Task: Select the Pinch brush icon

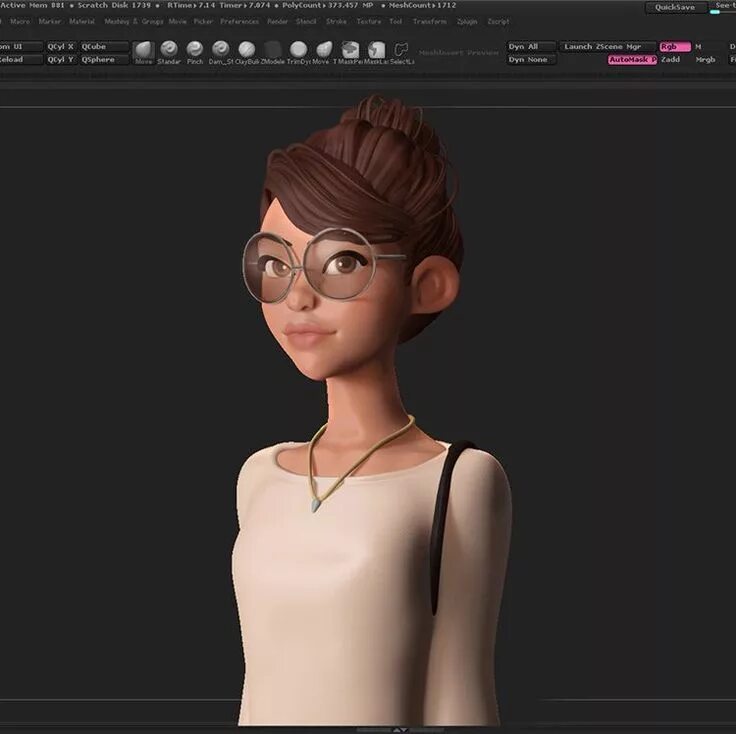Action: [x=195, y=50]
